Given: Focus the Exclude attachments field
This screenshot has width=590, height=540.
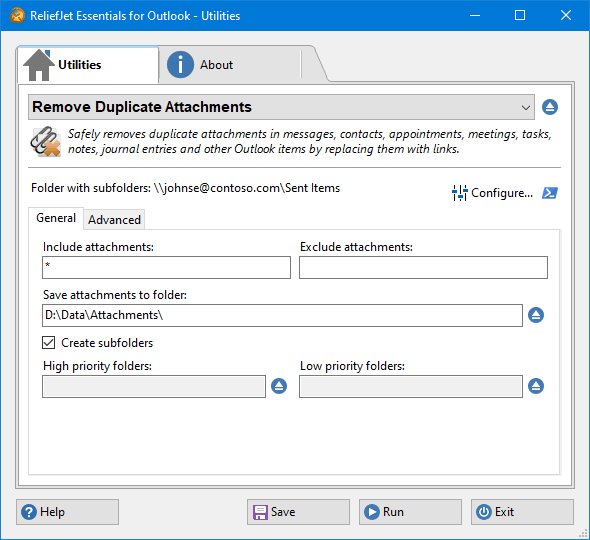Looking at the screenshot, I should (423, 268).
